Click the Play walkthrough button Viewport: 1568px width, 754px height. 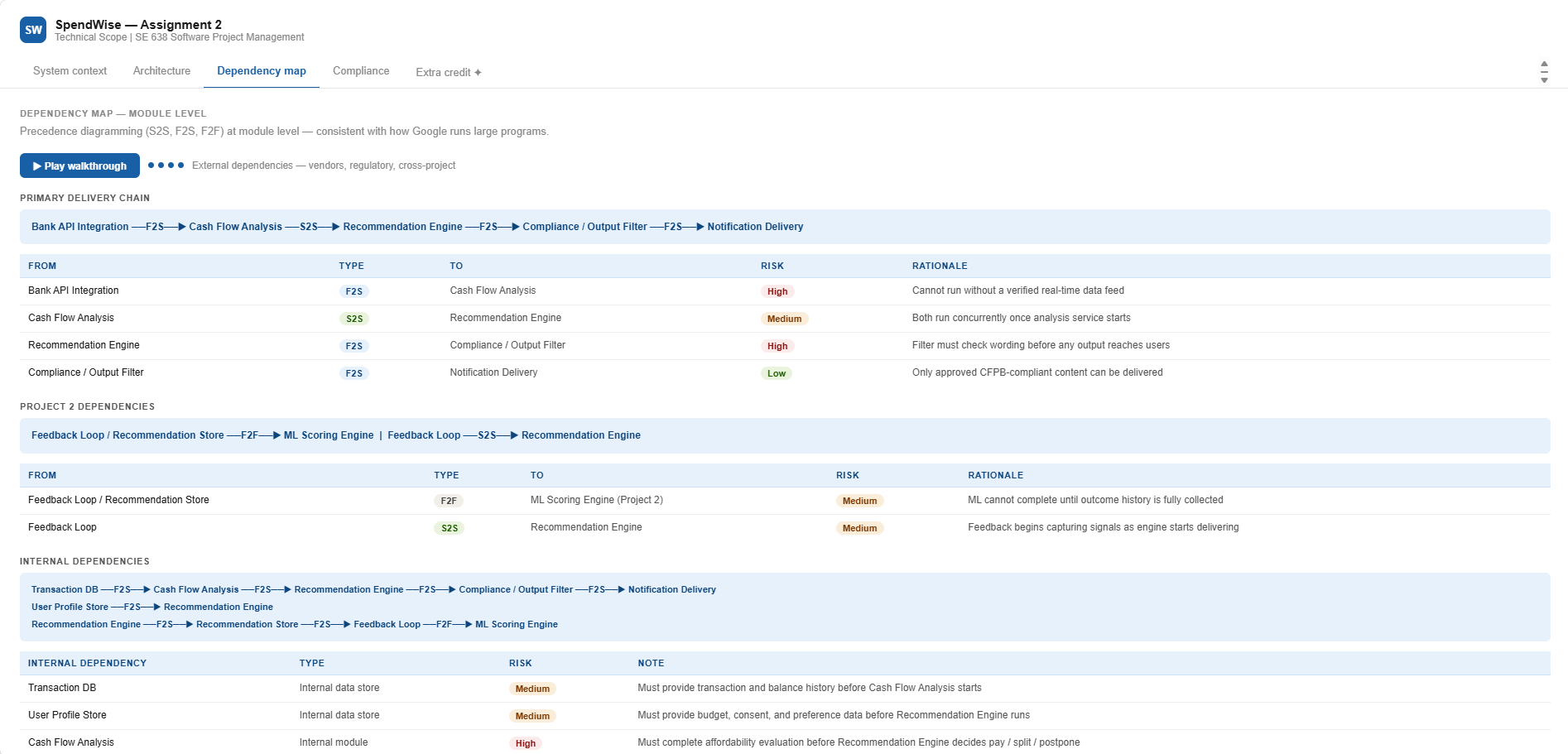(x=79, y=166)
